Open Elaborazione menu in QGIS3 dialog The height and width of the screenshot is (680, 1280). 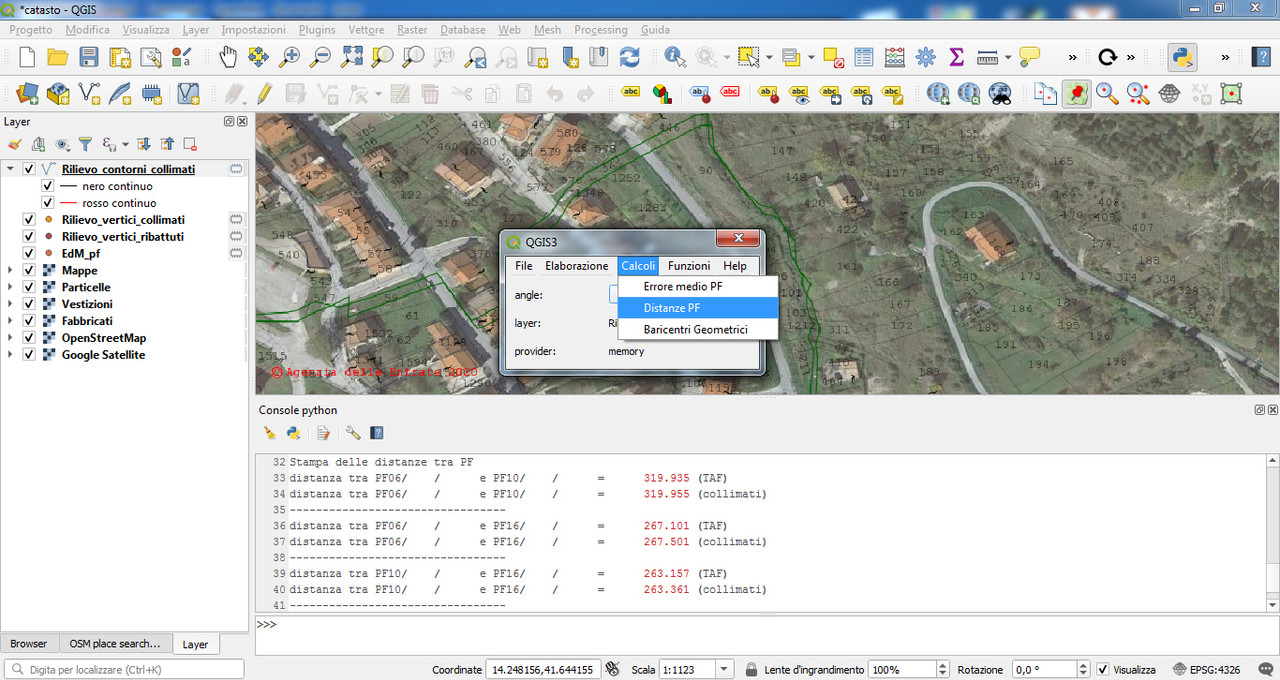[576, 266]
